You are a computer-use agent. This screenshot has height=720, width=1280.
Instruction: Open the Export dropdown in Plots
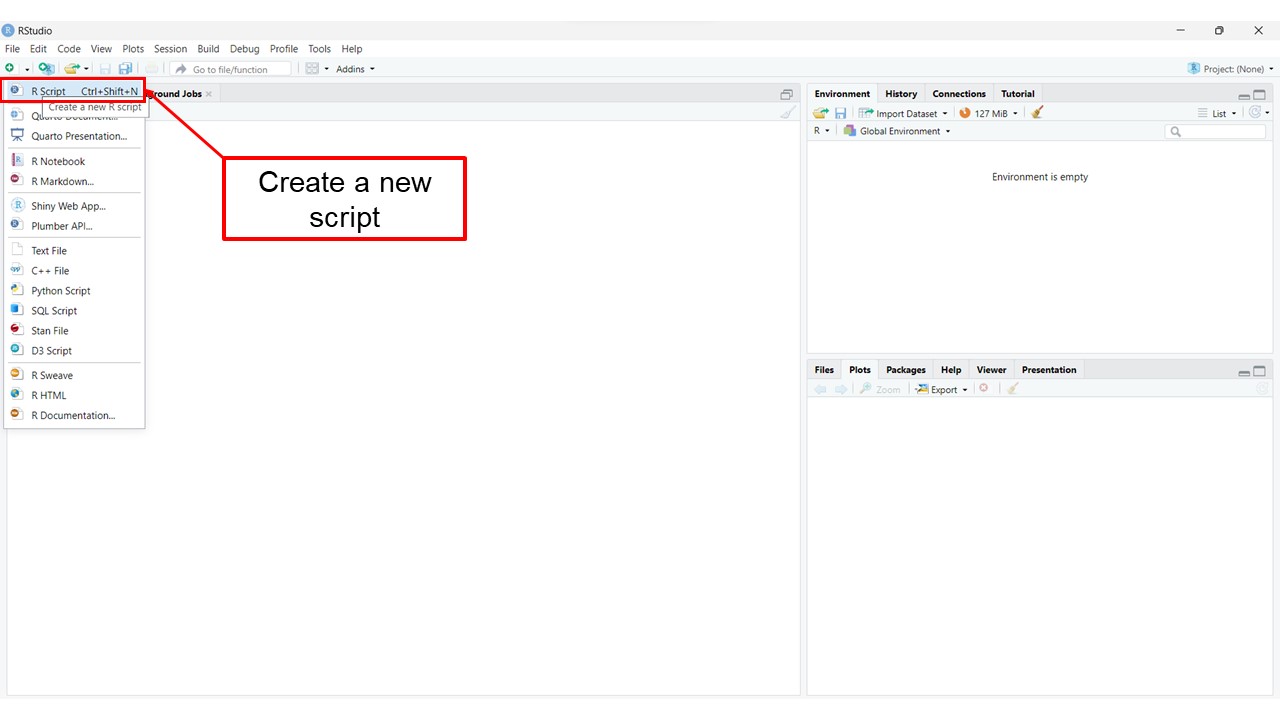point(942,389)
